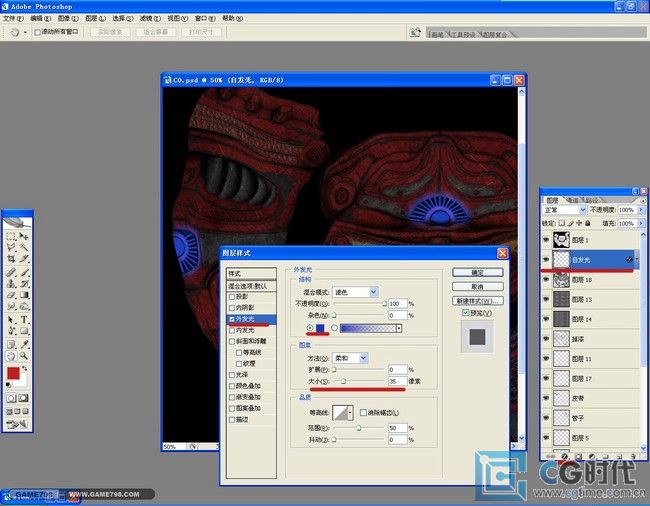Select the Eyedropper tool

[24, 344]
